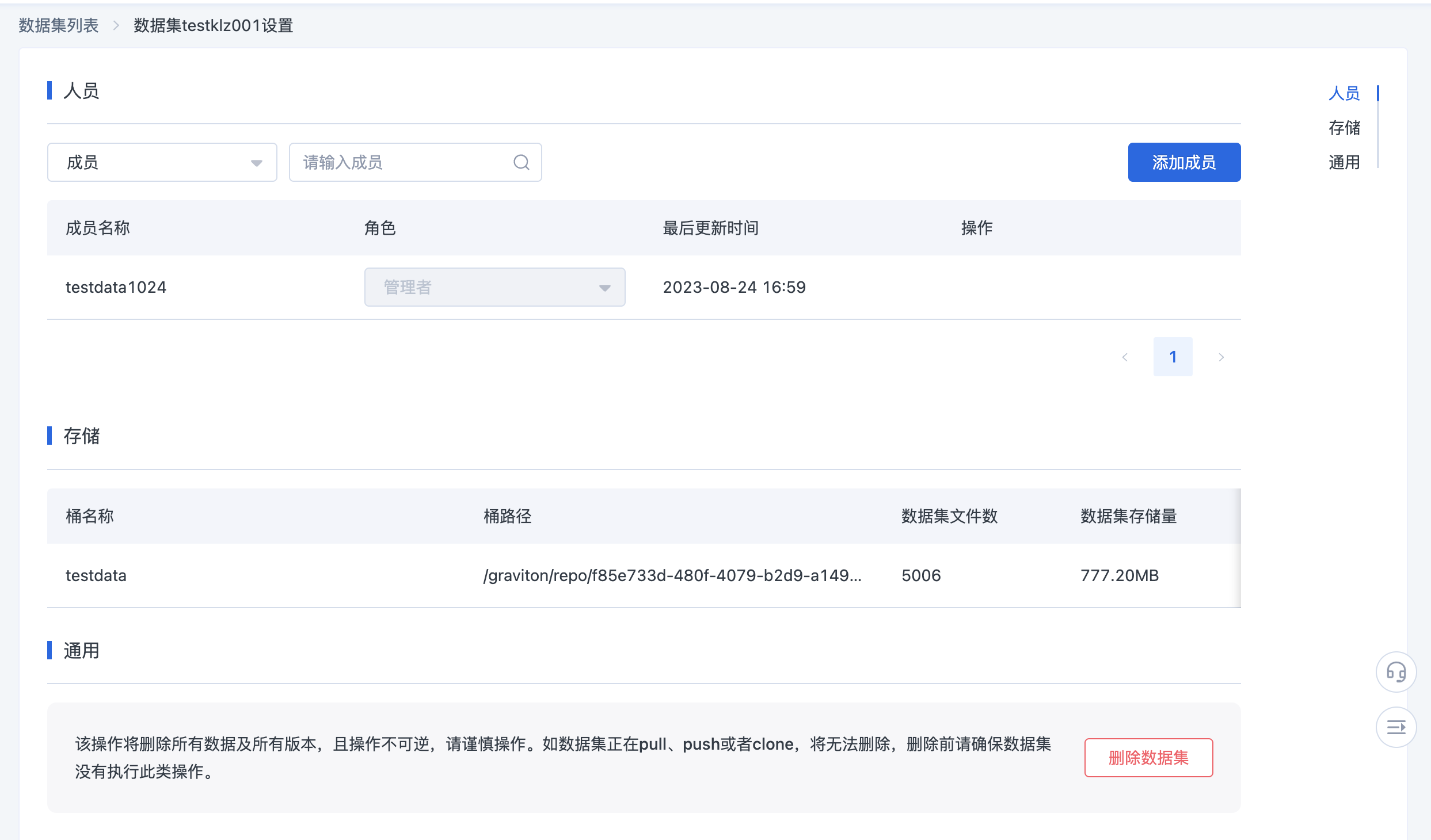Navigate back to 数据集列表 breadcrumb
Viewport: 1431px width, 840px height.
coord(59,25)
